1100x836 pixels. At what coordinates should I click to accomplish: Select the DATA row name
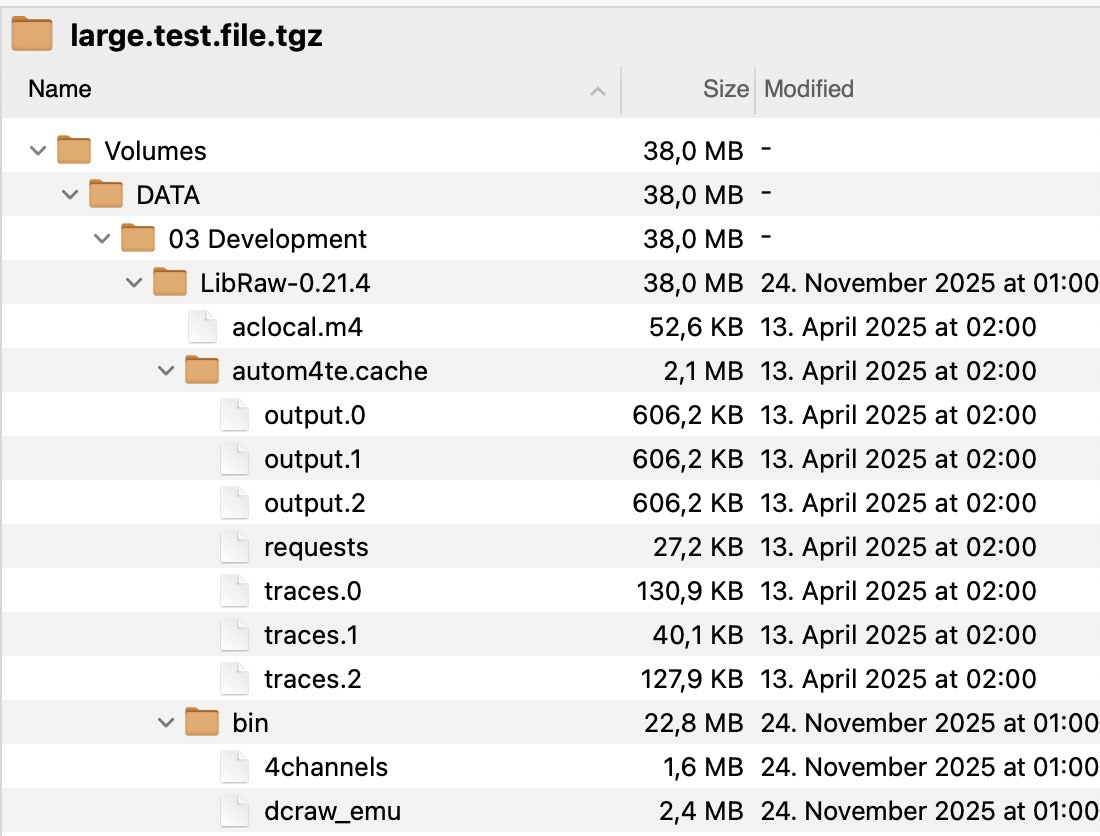tap(168, 195)
